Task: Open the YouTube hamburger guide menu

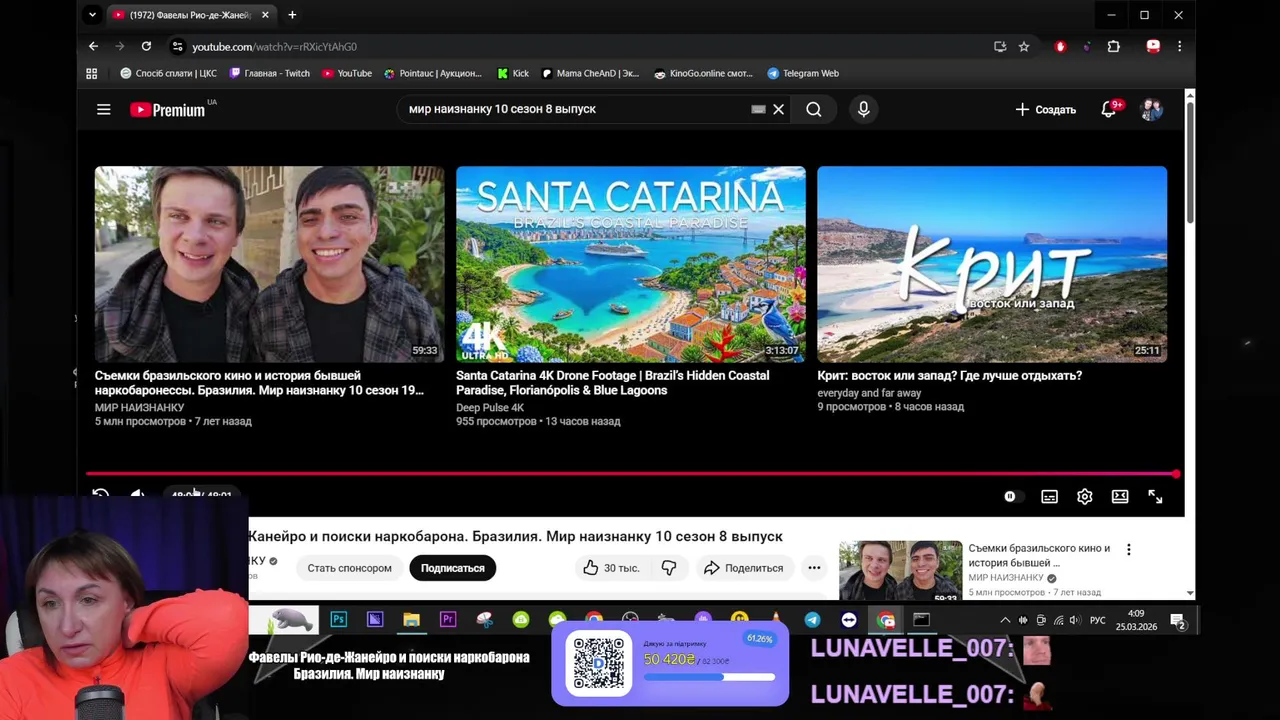Action: pos(103,109)
